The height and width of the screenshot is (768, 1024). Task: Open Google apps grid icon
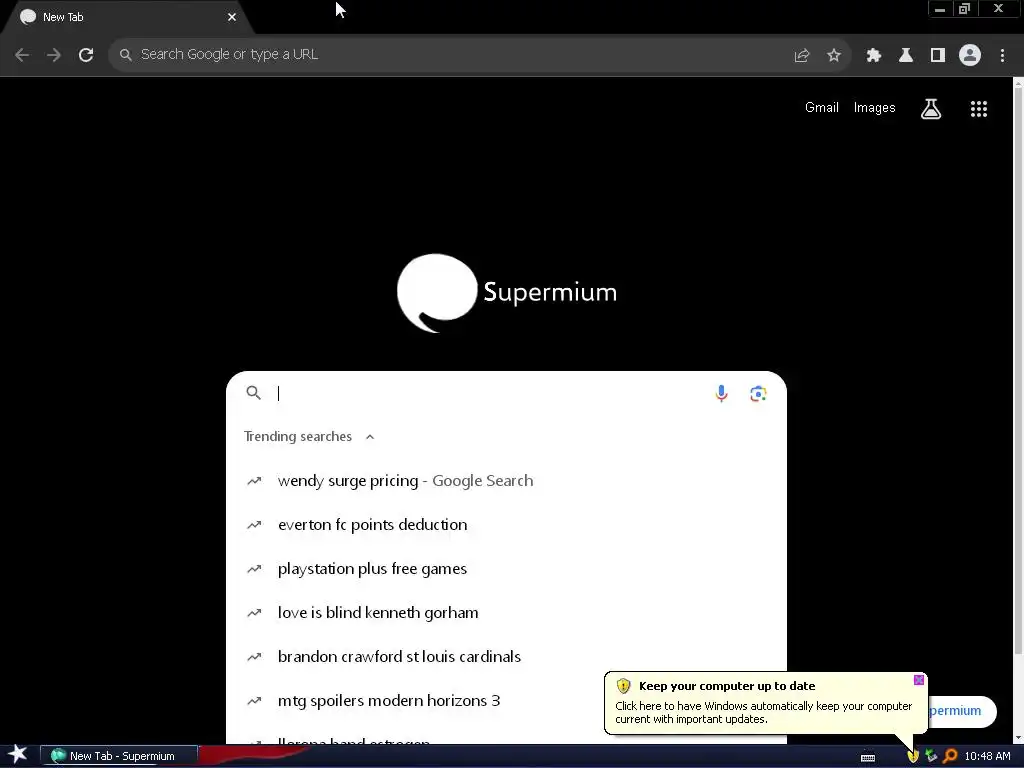(978, 109)
